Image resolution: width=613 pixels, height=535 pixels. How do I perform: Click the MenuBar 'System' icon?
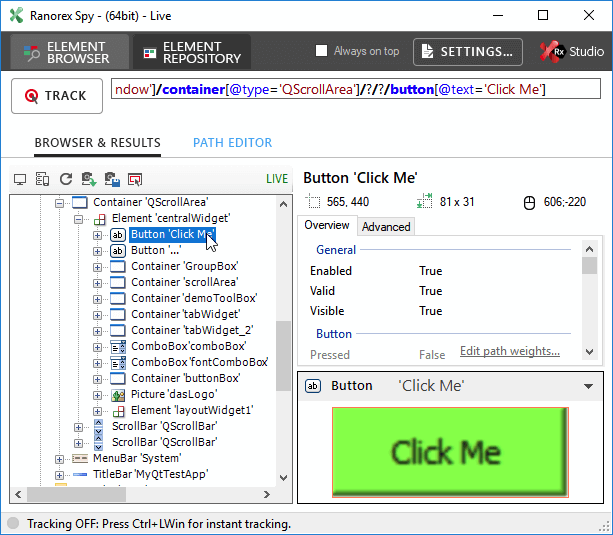tap(80, 458)
